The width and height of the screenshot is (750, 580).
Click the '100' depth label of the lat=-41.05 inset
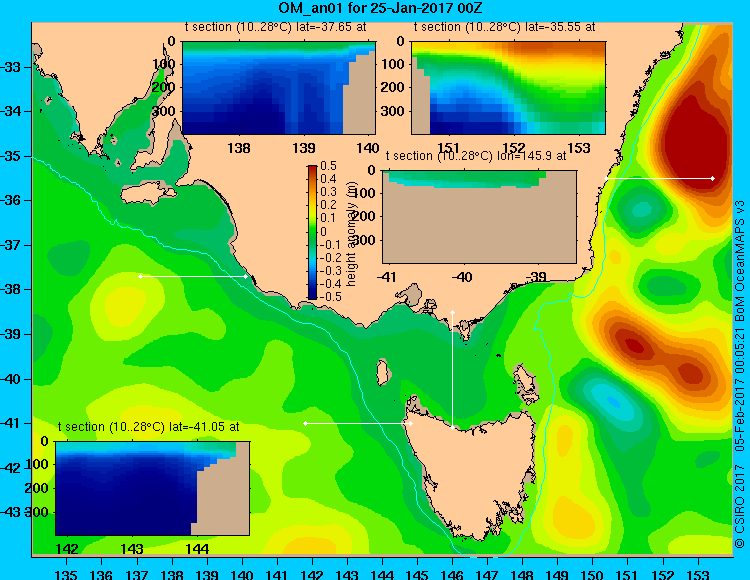(x=37, y=464)
